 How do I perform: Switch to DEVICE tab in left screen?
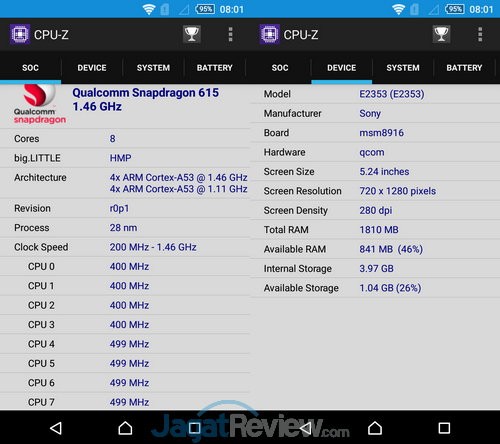tap(92, 68)
